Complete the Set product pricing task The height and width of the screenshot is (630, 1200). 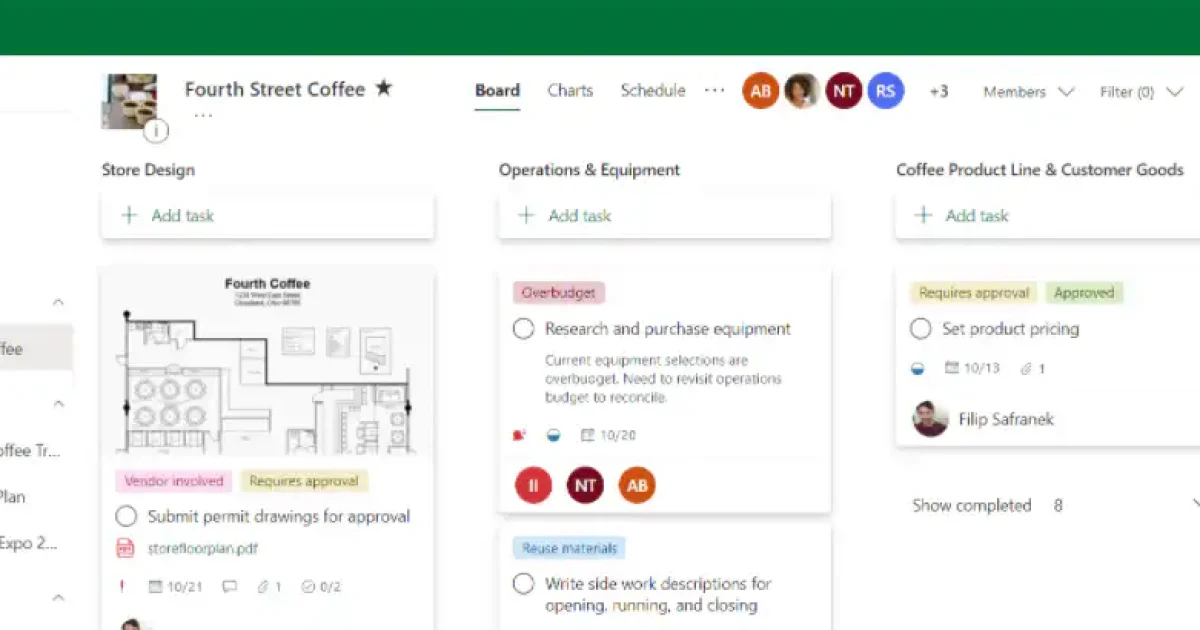pyautogui.click(x=920, y=328)
